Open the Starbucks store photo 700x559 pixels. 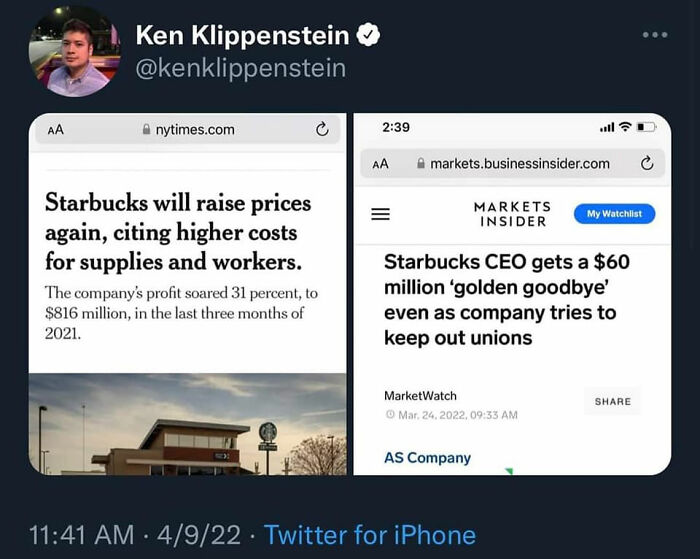(187, 423)
